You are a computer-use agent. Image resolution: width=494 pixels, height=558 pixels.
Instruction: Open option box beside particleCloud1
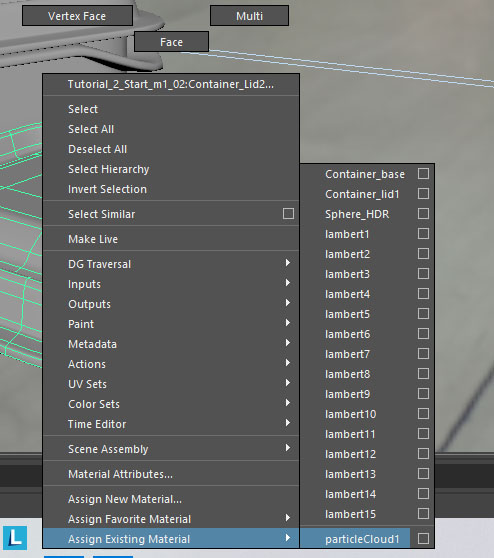[423, 538]
